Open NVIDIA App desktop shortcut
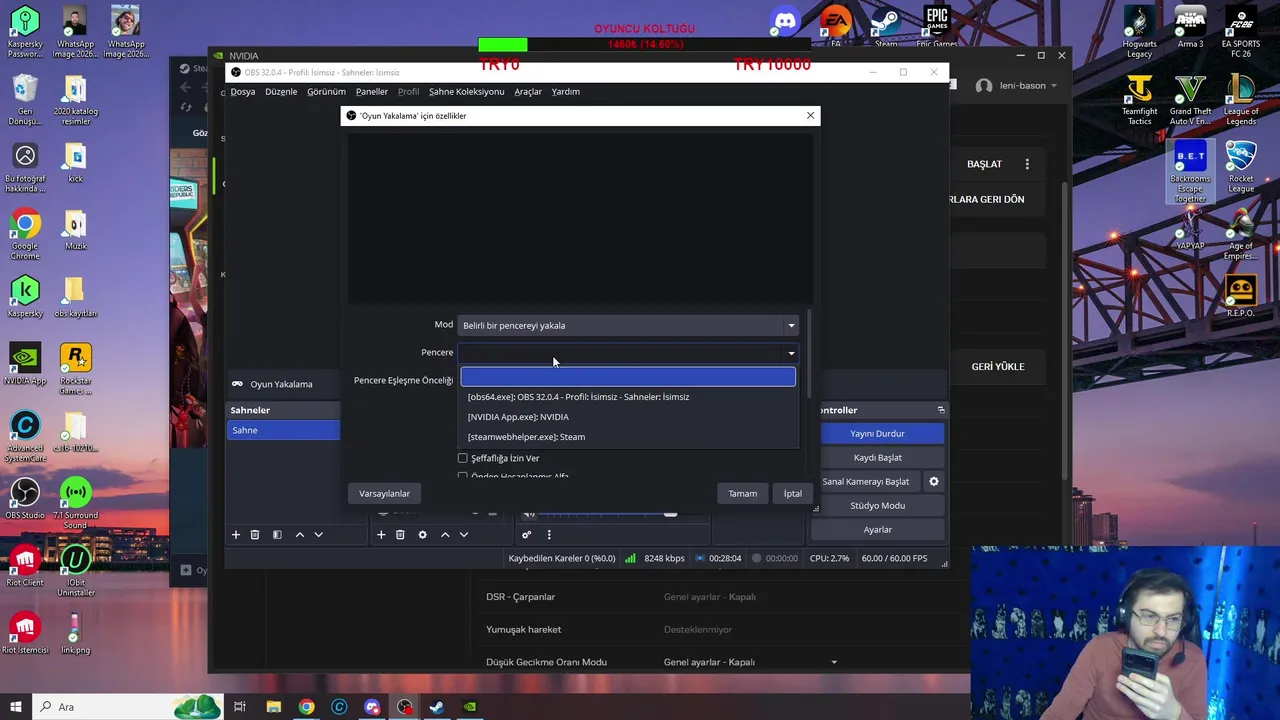The width and height of the screenshot is (1280, 720). point(25,364)
